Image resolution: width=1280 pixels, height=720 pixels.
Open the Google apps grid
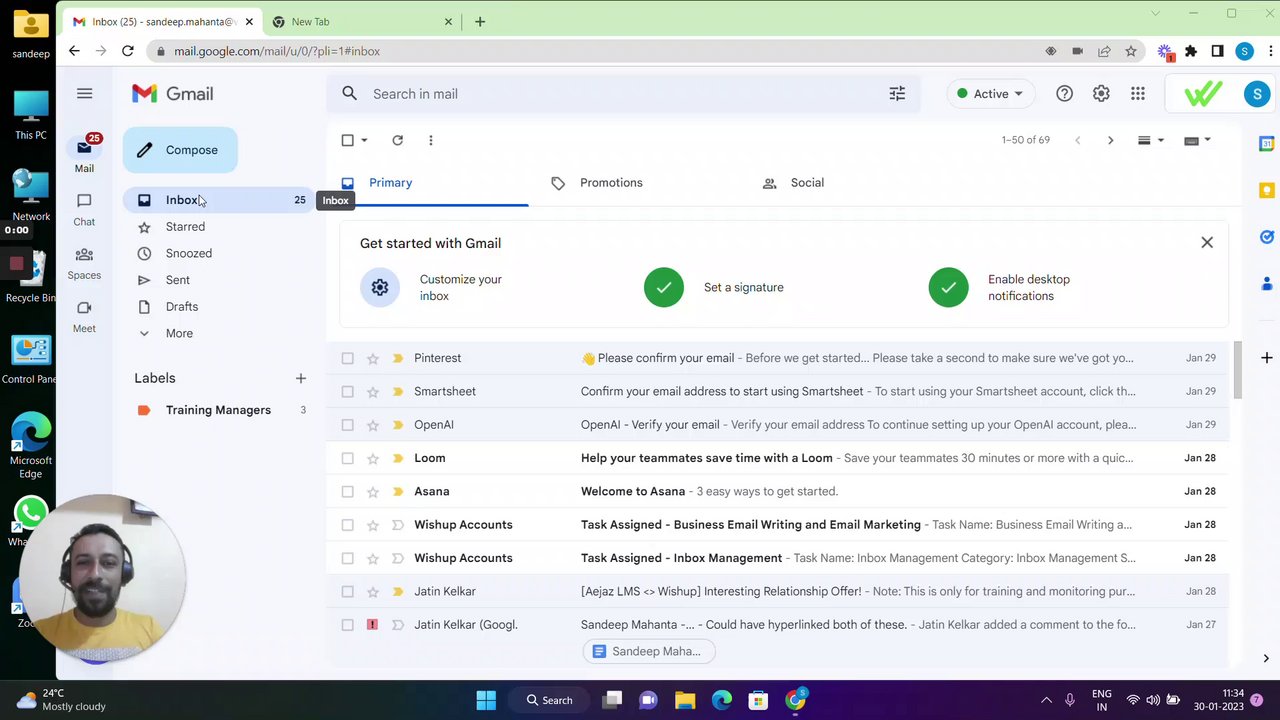point(1138,94)
